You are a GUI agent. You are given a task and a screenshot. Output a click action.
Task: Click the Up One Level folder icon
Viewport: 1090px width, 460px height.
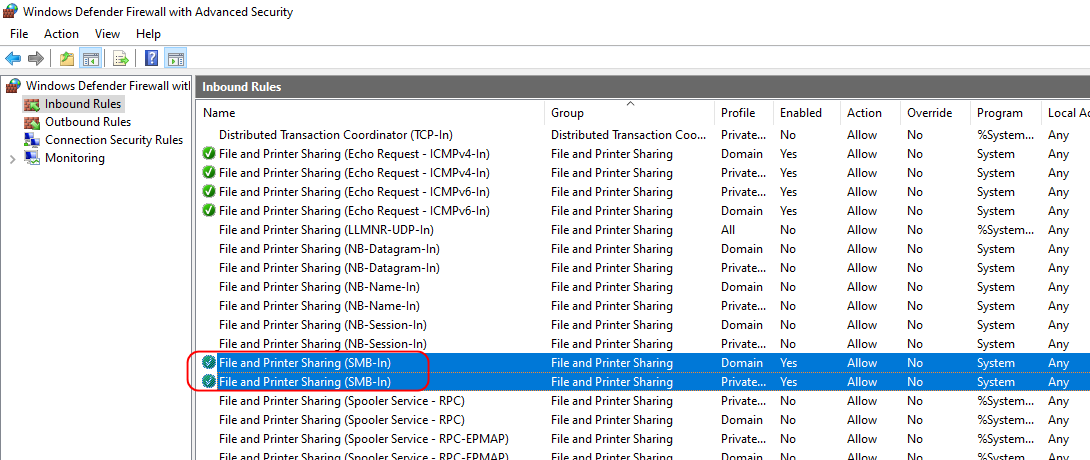66,59
